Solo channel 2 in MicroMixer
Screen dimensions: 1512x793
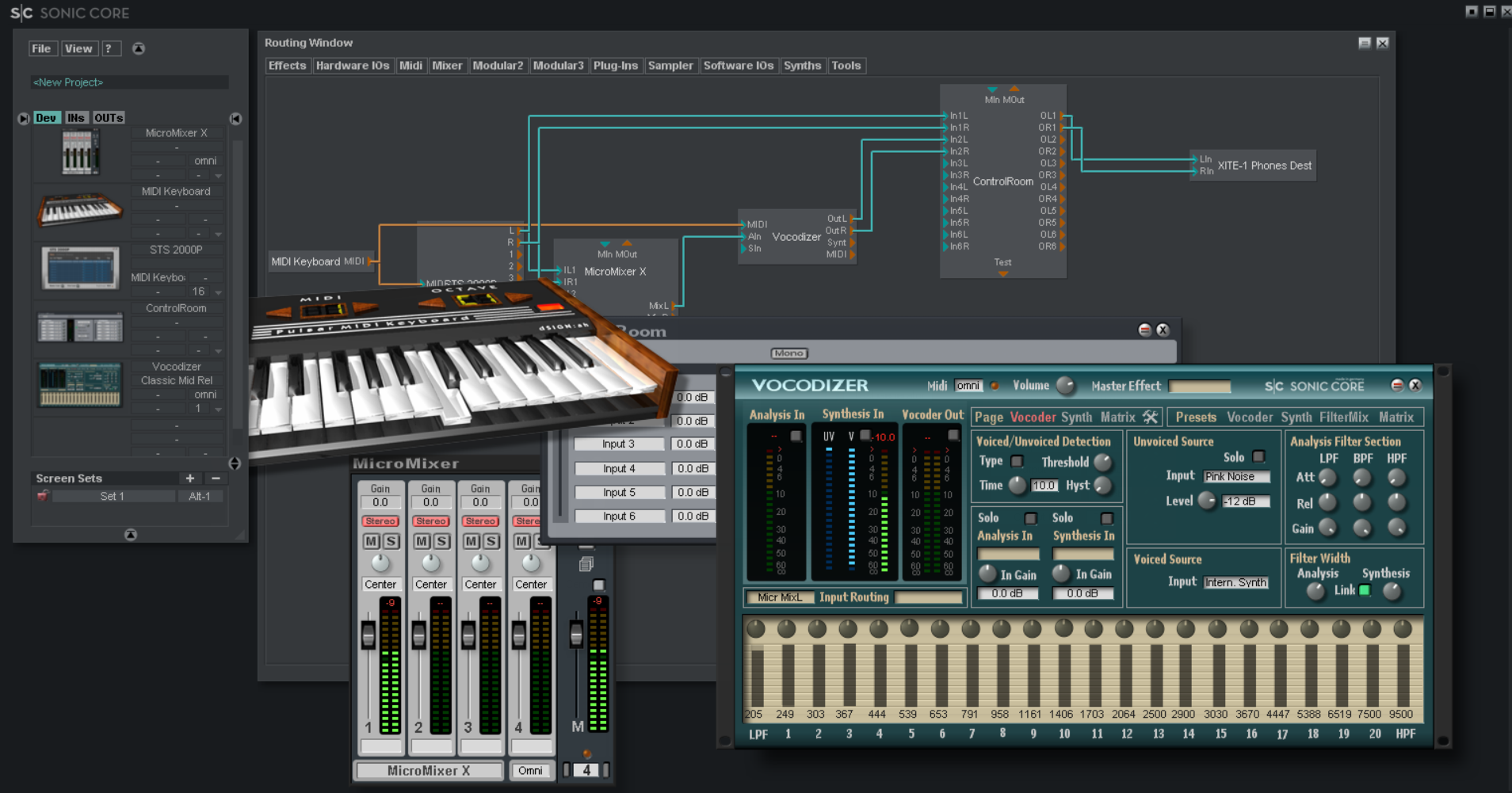pyautogui.click(x=442, y=541)
